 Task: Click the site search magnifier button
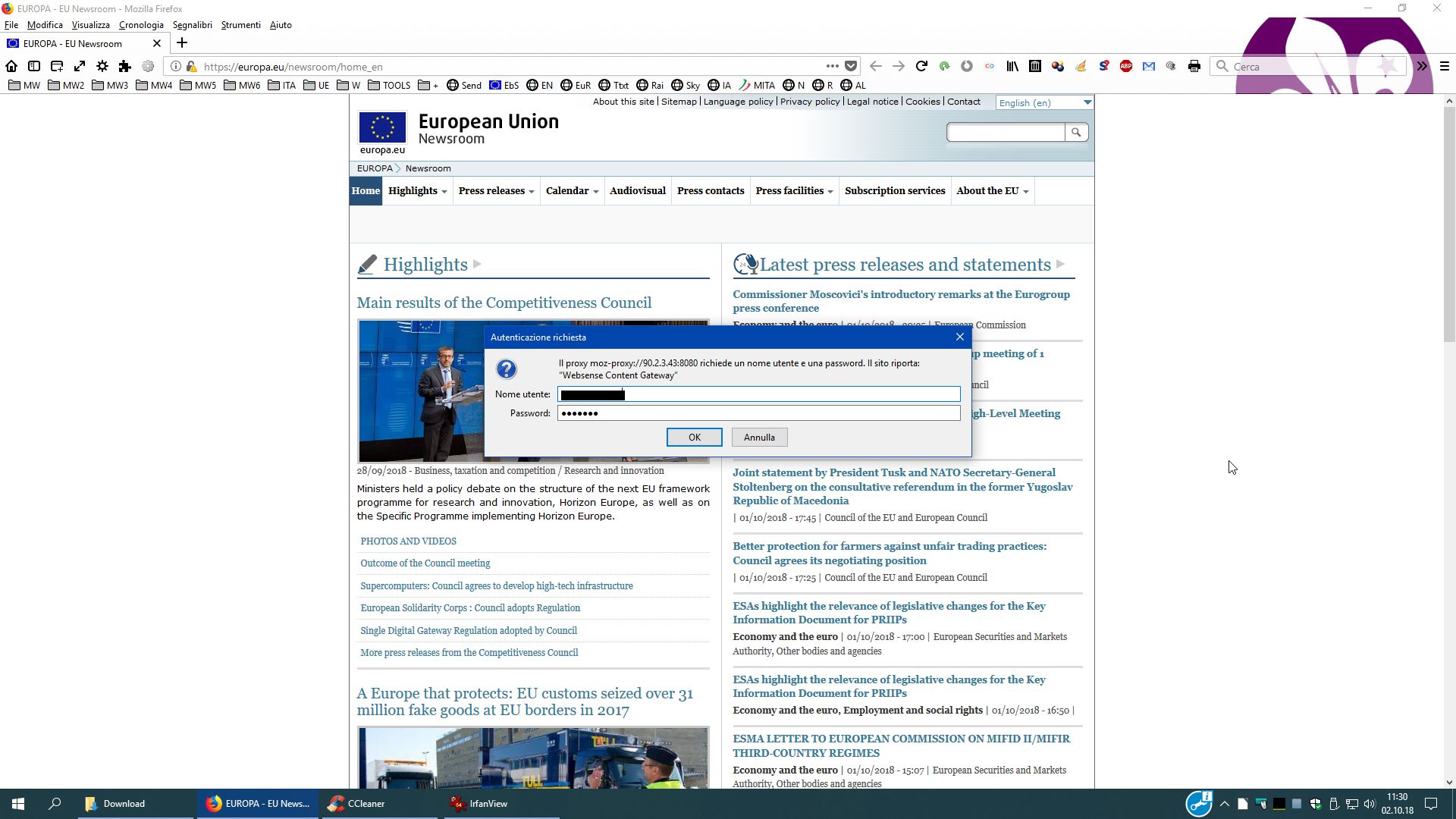(1076, 133)
